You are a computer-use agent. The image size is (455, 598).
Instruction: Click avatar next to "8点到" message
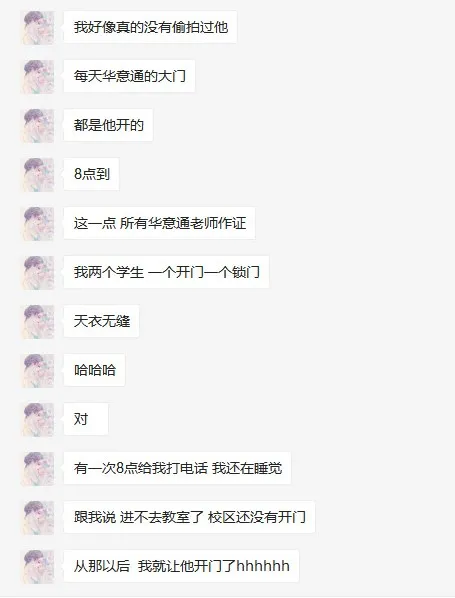pyautogui.click(x=38, y=175)
